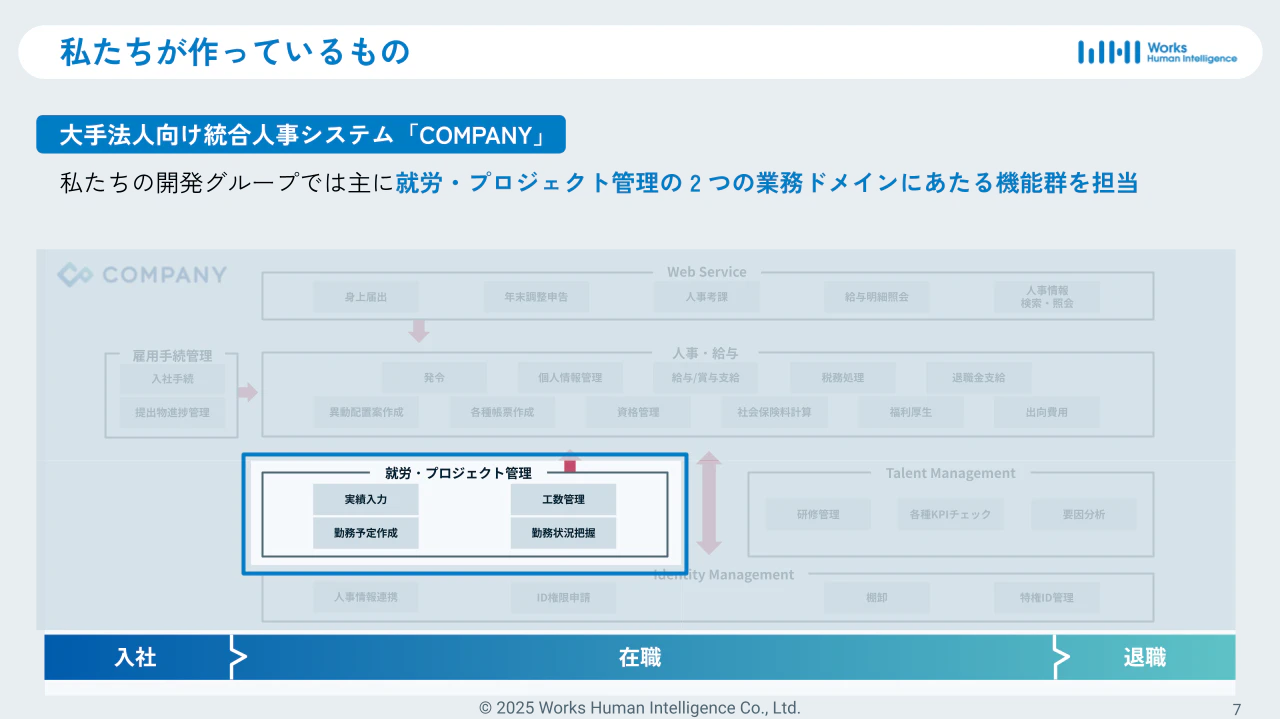The image size is (1280, 719).
Task: Click the COMPANY product logo
Action: [142, 275]
